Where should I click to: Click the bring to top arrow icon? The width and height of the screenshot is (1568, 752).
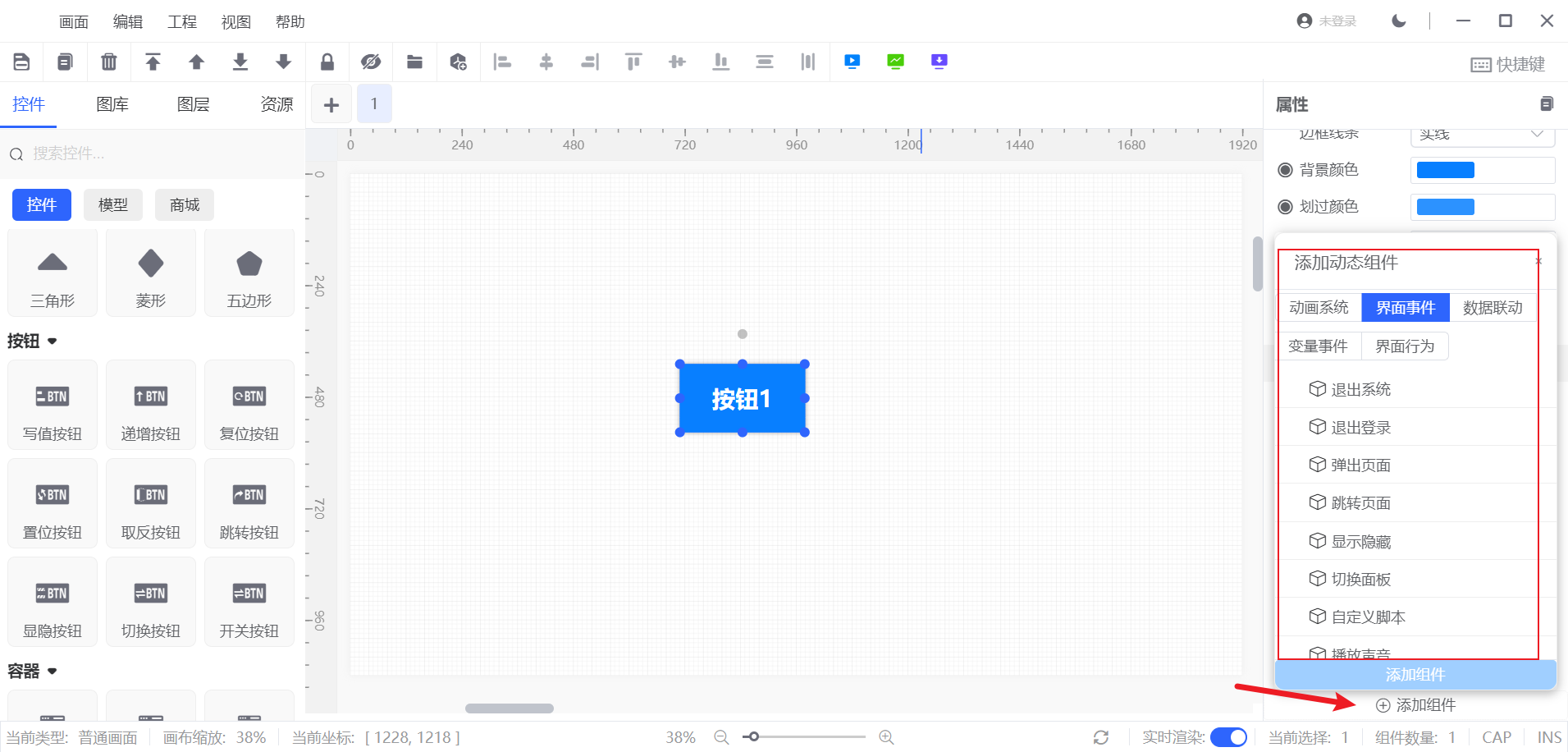click(x=153, y=62)
